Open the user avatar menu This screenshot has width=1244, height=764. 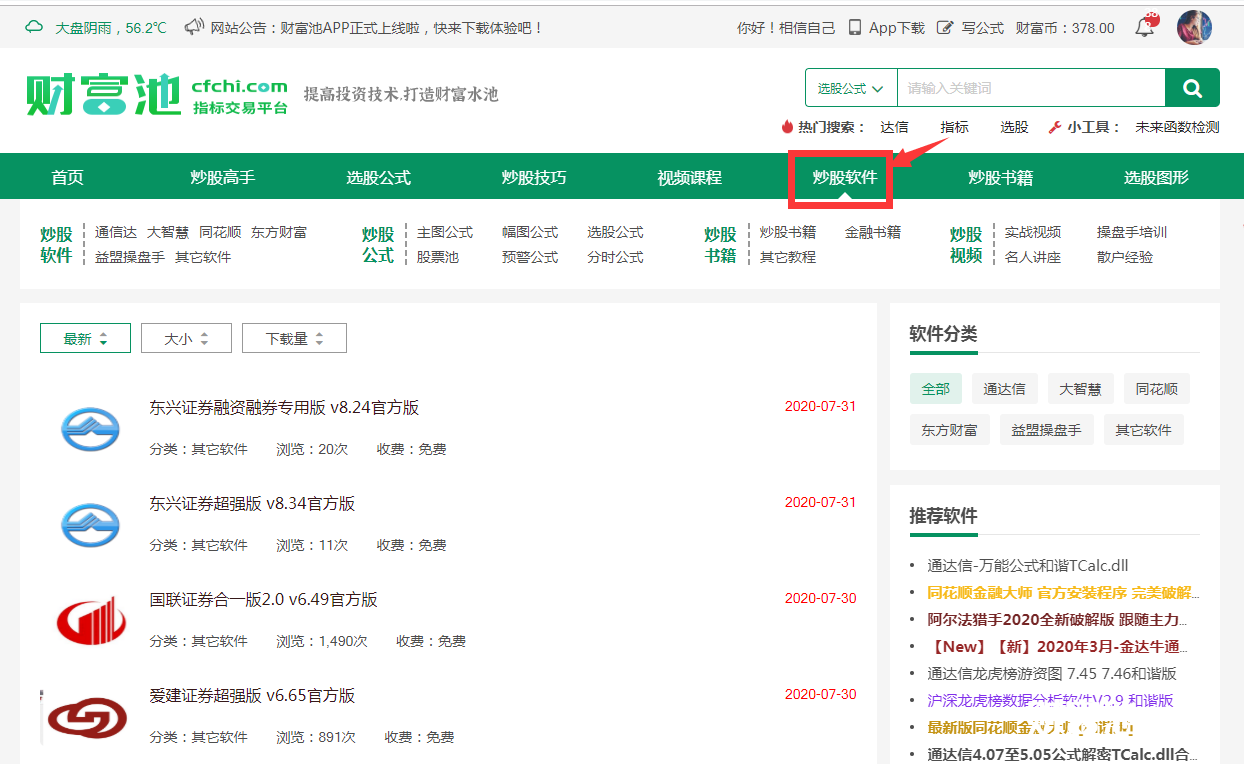tap(1194, 27)
